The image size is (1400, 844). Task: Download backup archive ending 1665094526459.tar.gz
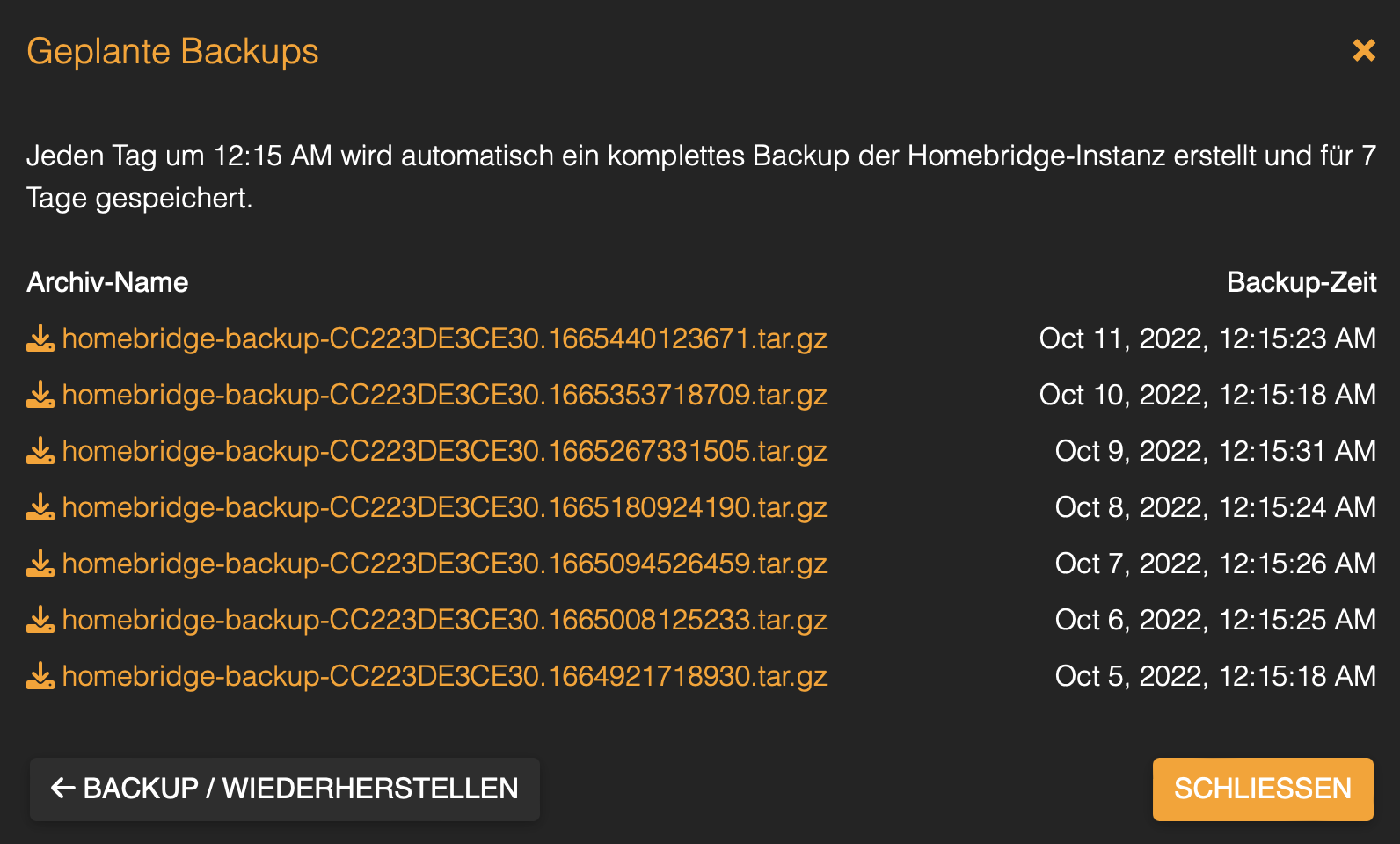tap(444, 564)
